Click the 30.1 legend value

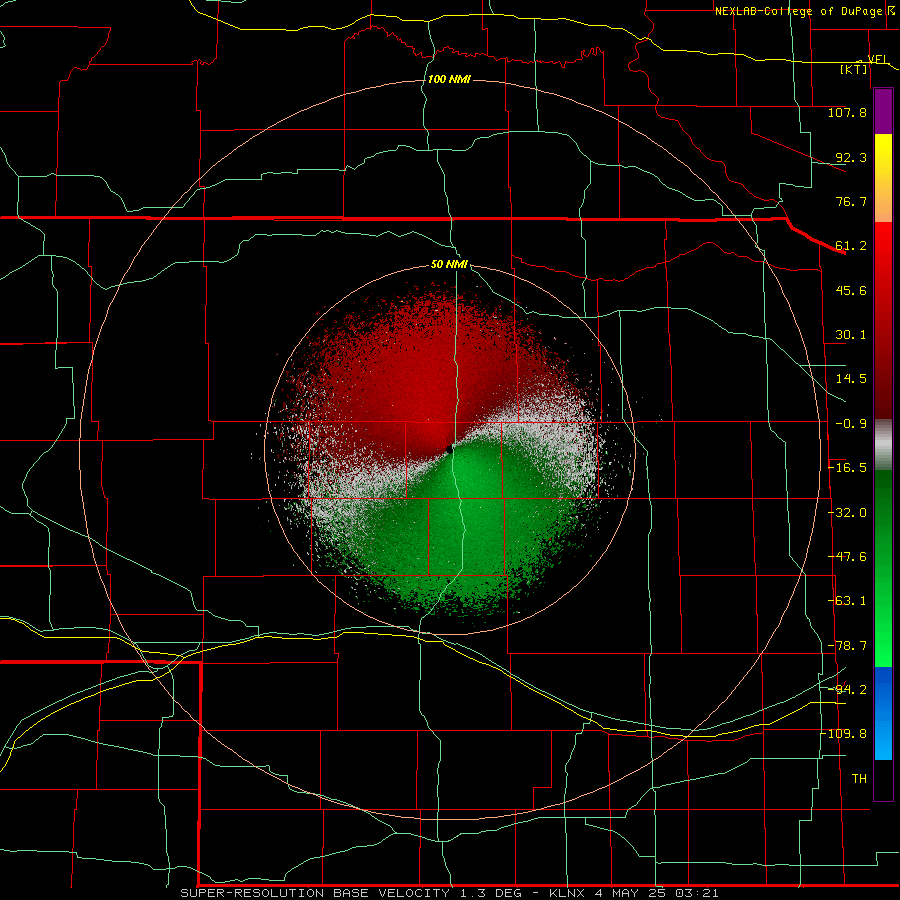click(851, 335)
